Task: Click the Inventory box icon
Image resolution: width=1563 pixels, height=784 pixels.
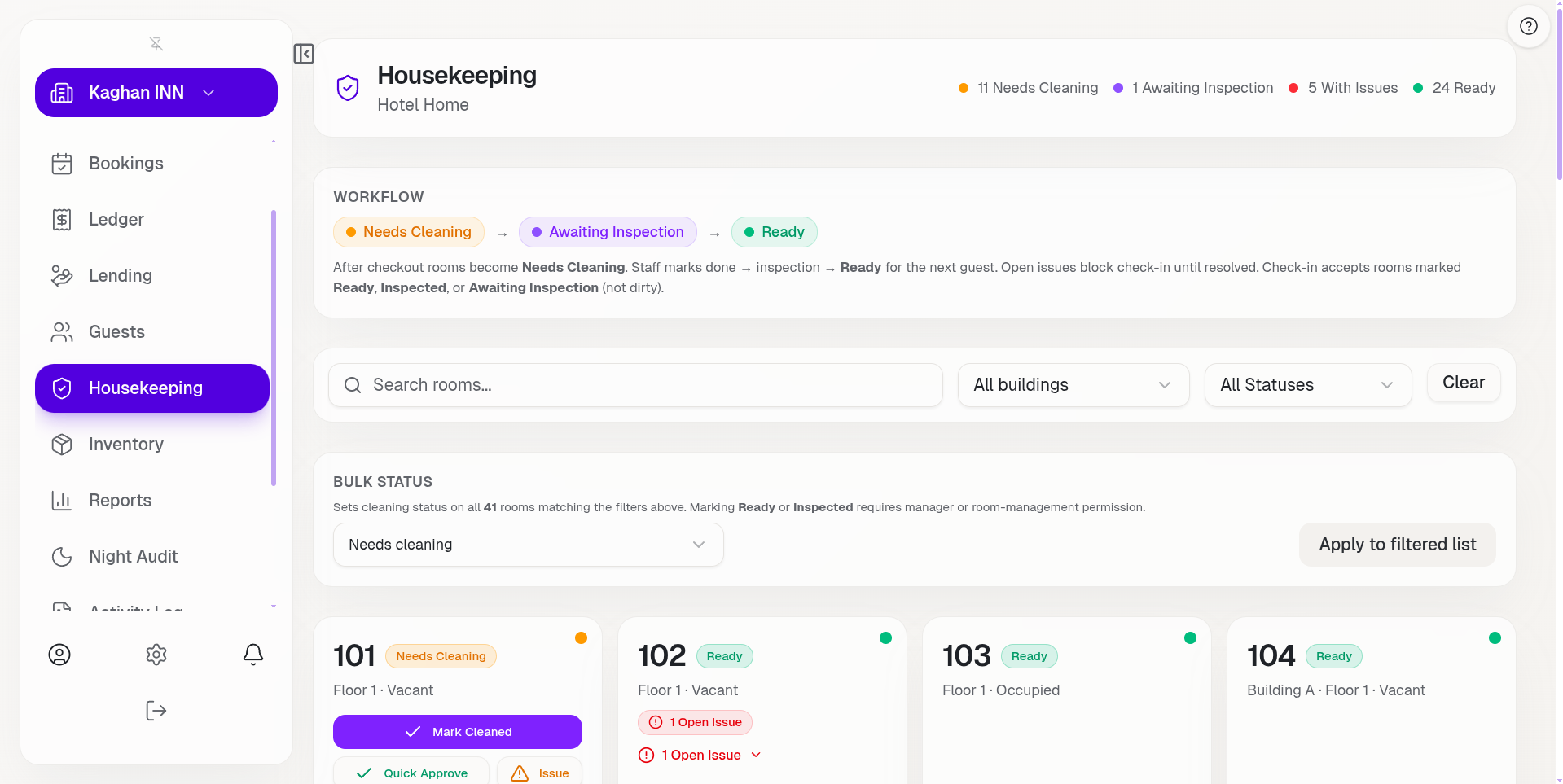Action: coord(62,445)
